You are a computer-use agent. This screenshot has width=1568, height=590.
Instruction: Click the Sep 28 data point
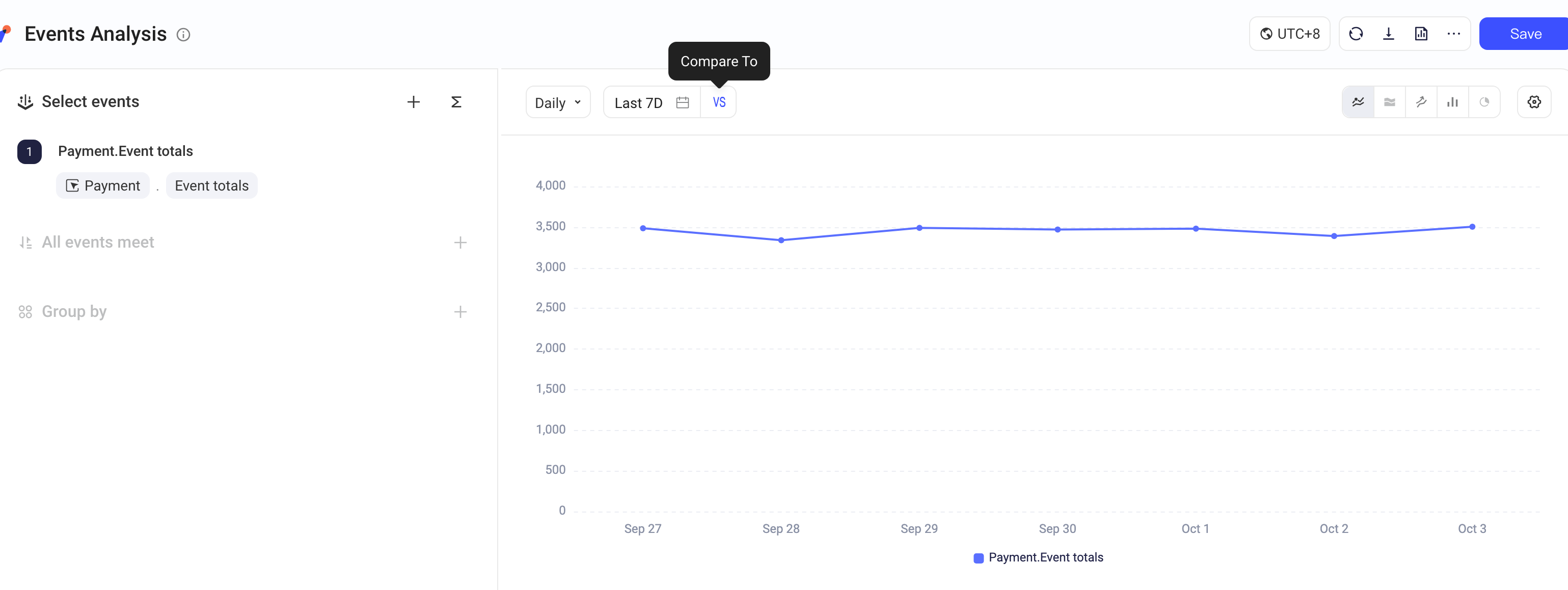tap(781, 240)
